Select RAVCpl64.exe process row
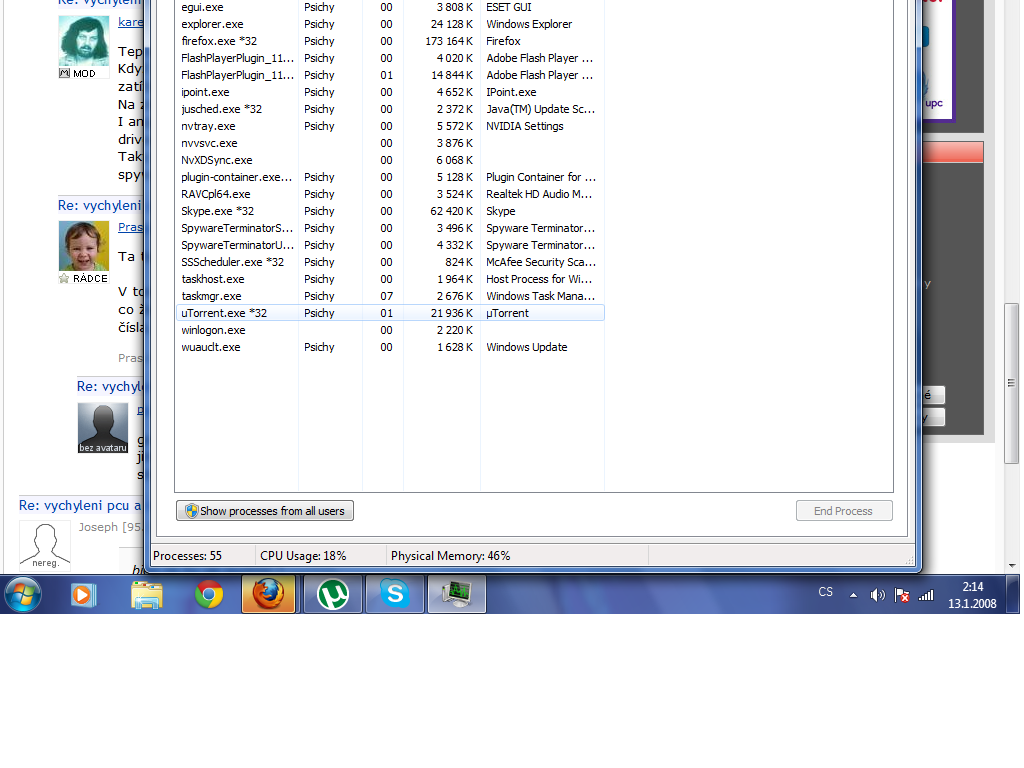The image size is (1024, 768). click(390, 194)
